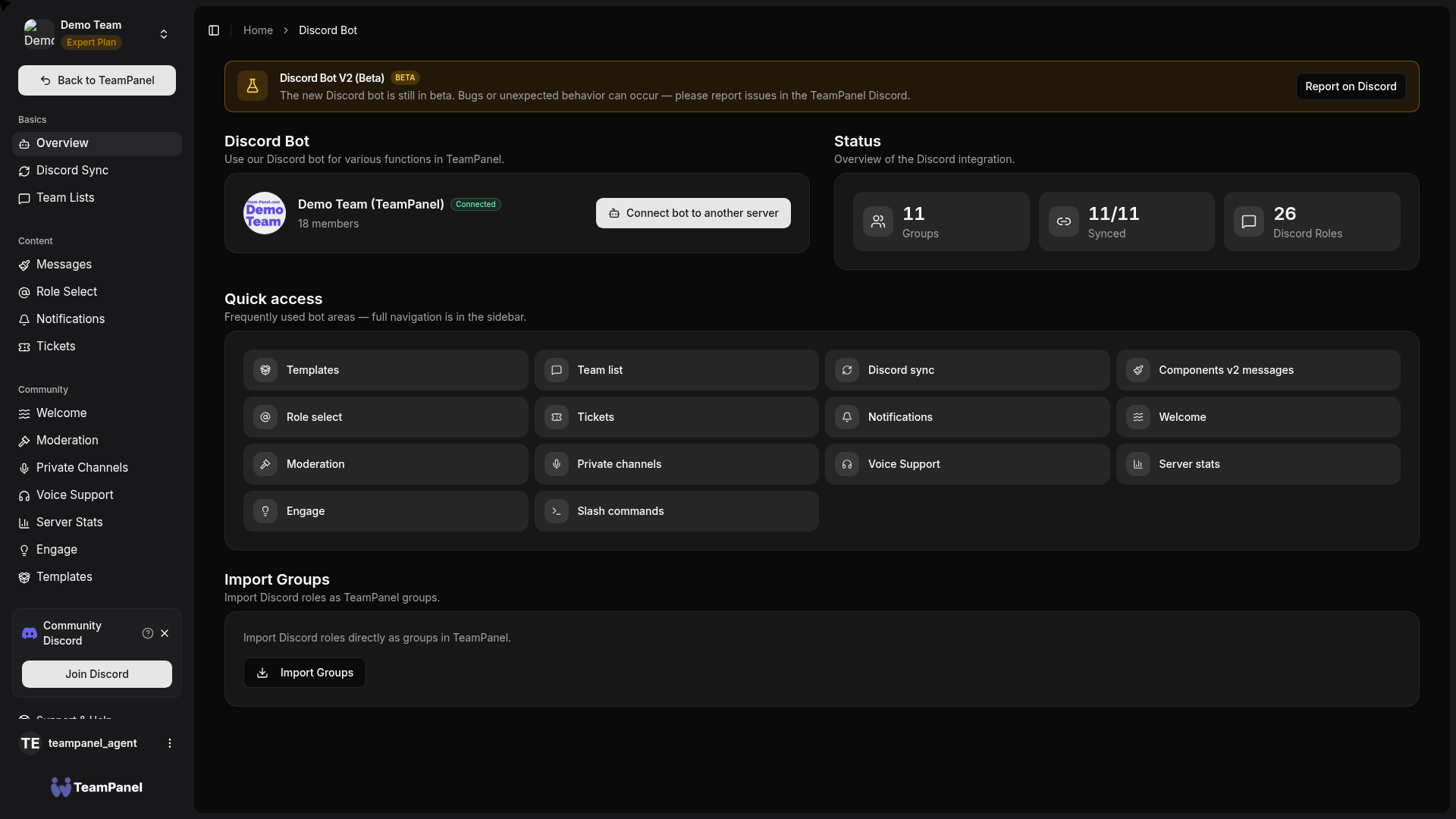Click the Synced link icon in Status
The width and height of the screenshot is (1456, 819).
pos(1064,221)
